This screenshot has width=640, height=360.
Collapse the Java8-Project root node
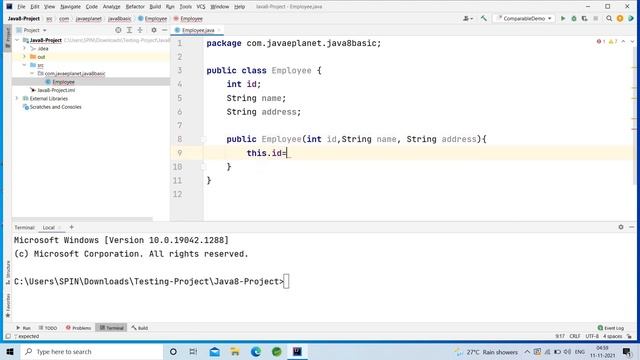(x=17, y=40)
